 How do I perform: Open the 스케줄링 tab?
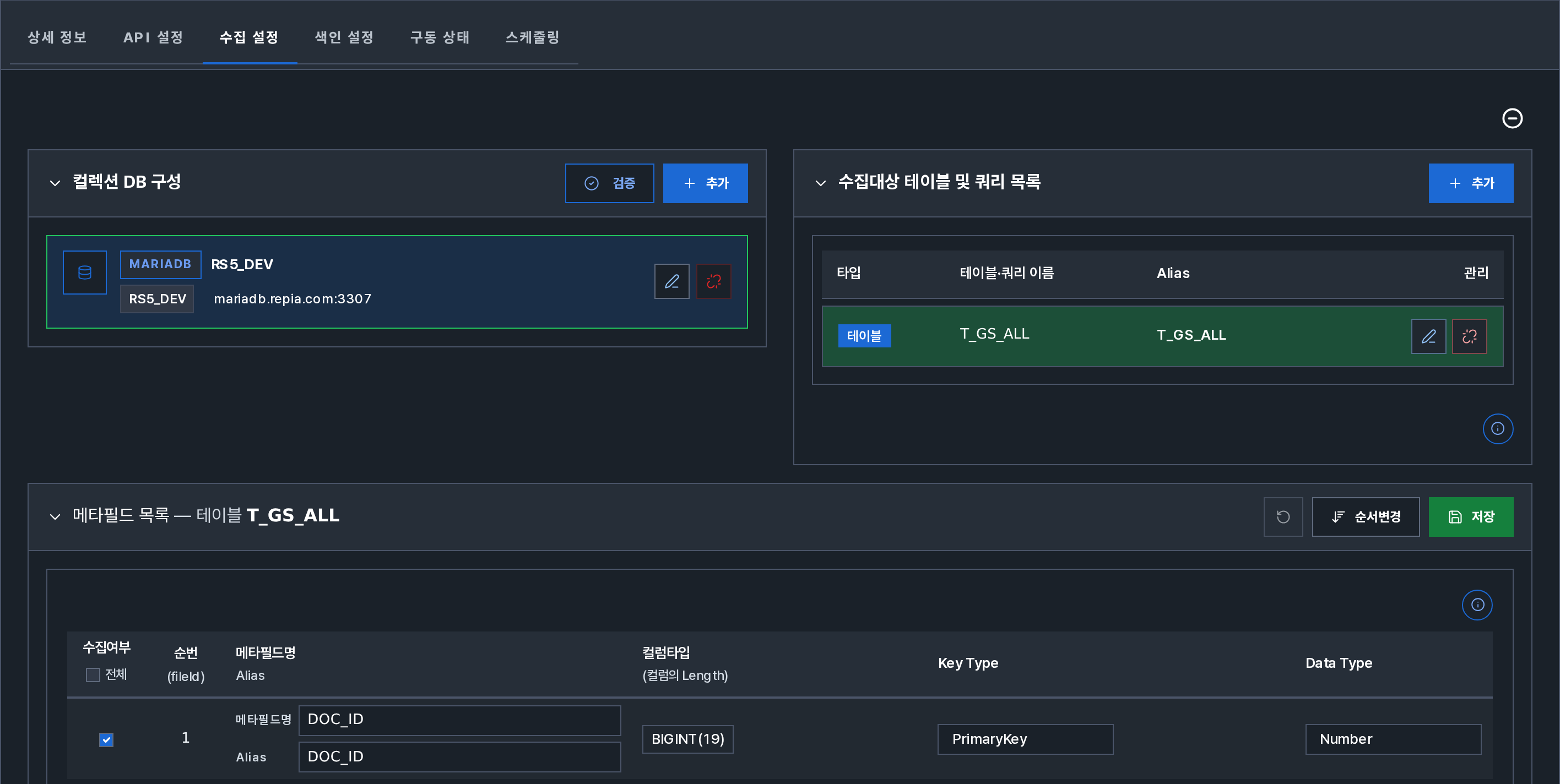pos(532,37)
